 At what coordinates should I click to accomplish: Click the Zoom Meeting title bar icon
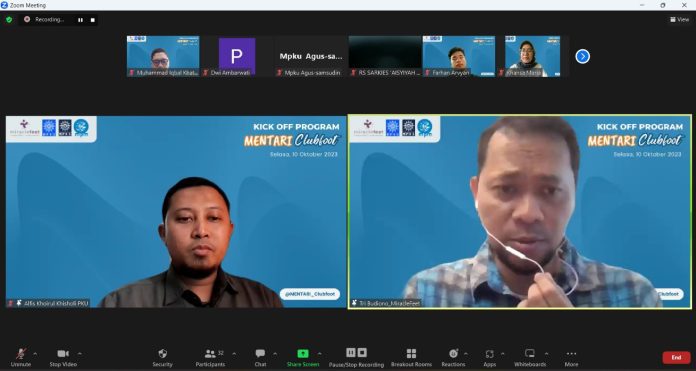click(4, 5)
